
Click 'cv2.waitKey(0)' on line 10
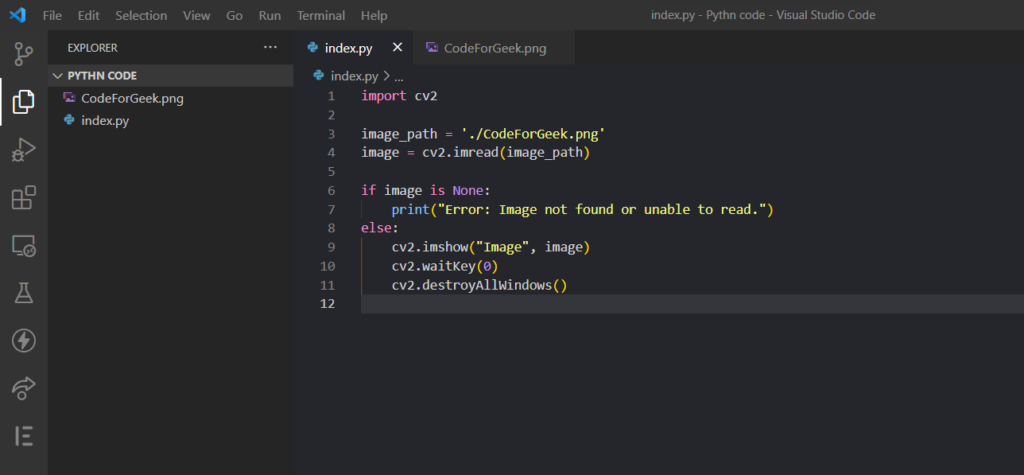point(445,267)
